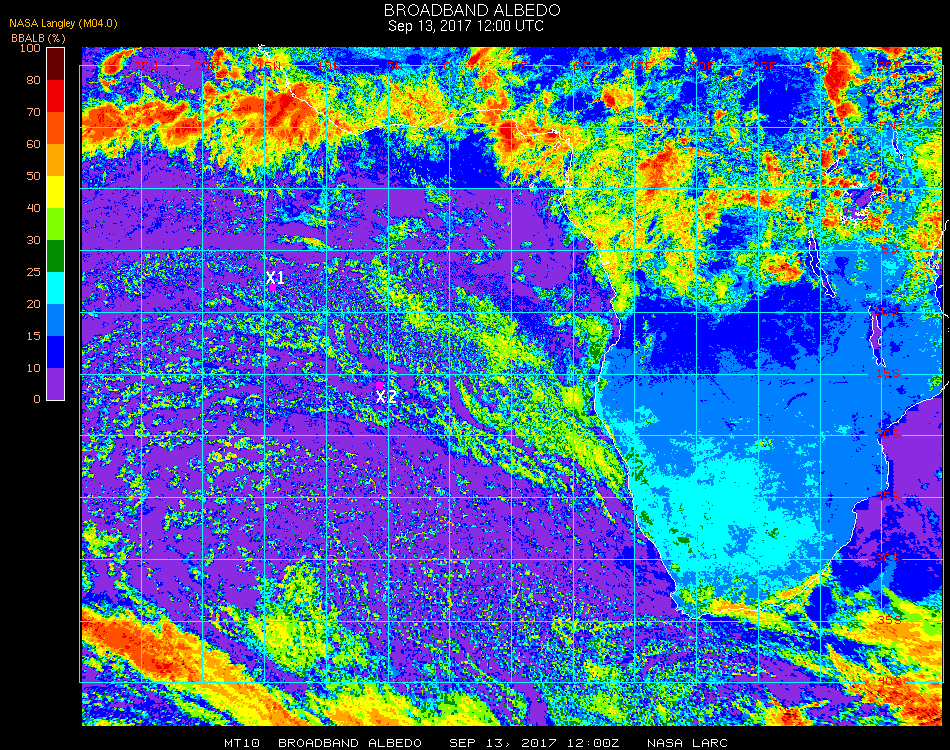Click 'BROADBAND ALBEDO' in the footer caption
The width and height of the screenshot is (950, 750).
tap(350, 743)
